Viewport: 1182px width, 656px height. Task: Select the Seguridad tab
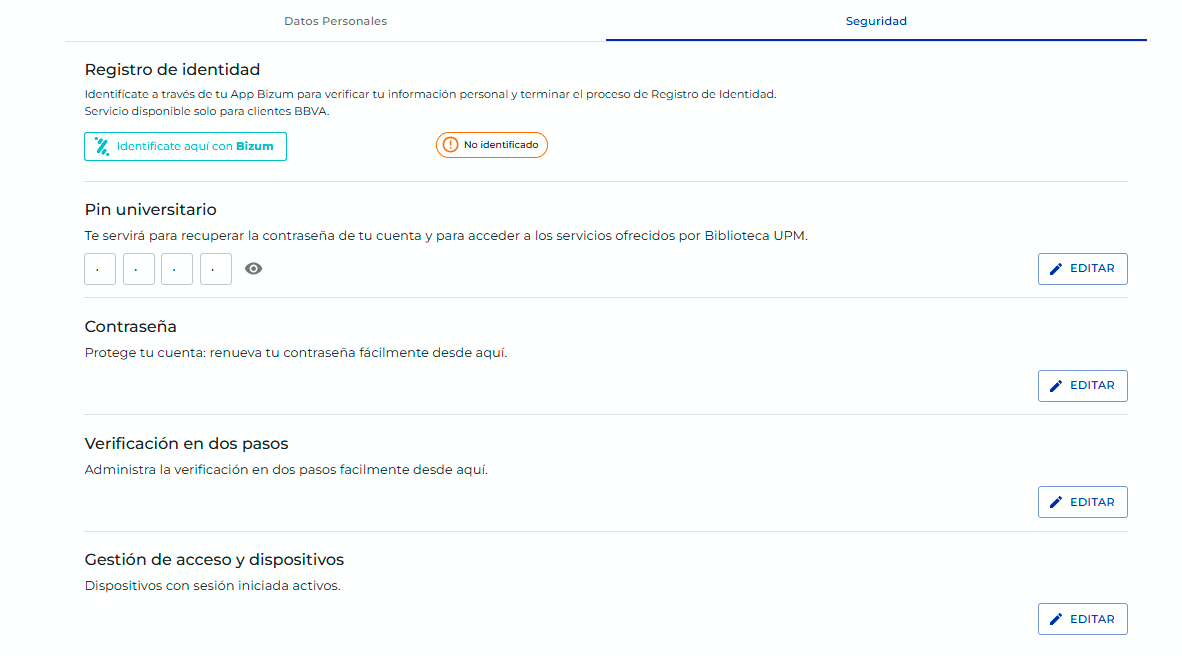click(876, 21)
